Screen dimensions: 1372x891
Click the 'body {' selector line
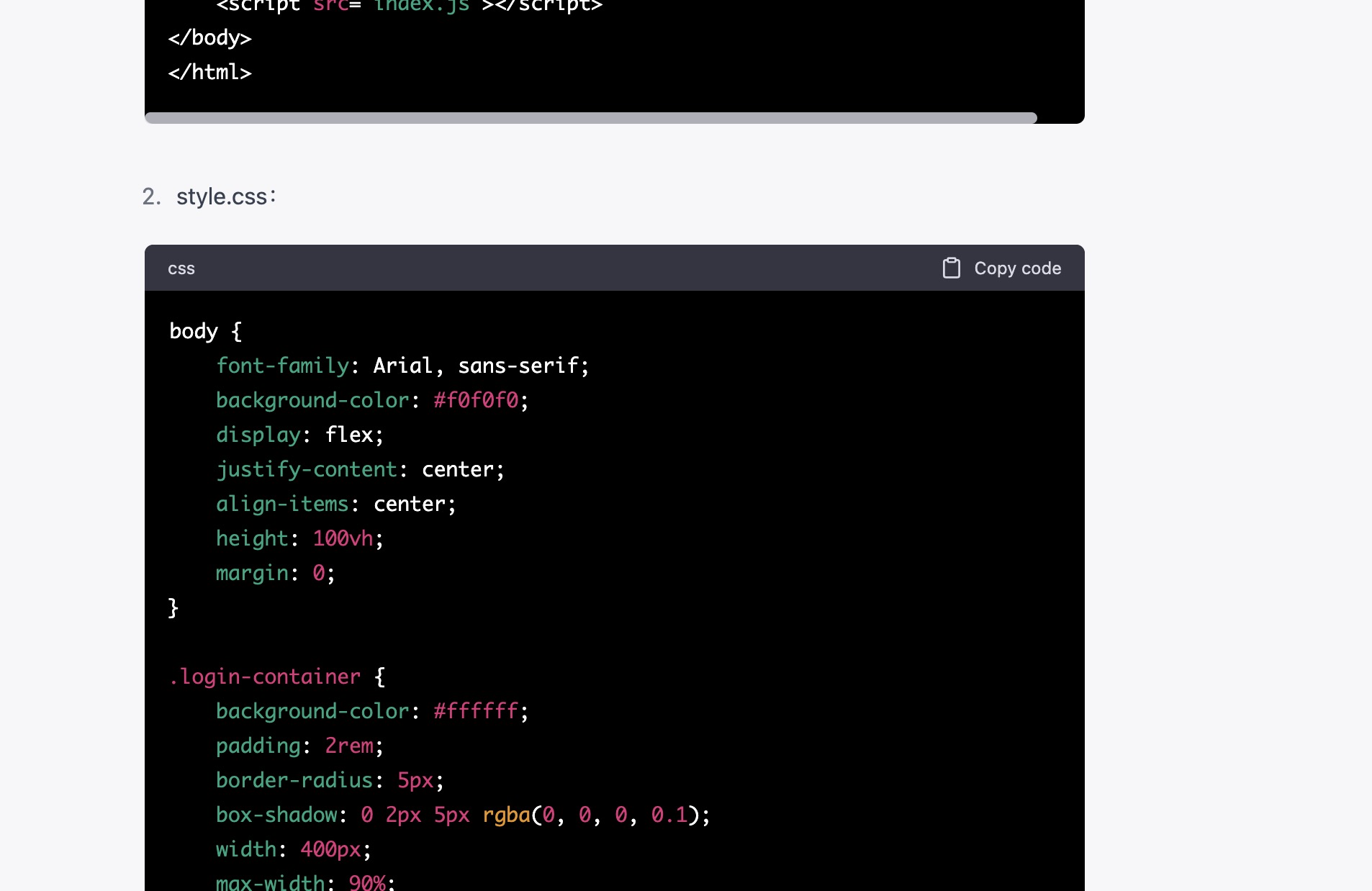(205, 331)
